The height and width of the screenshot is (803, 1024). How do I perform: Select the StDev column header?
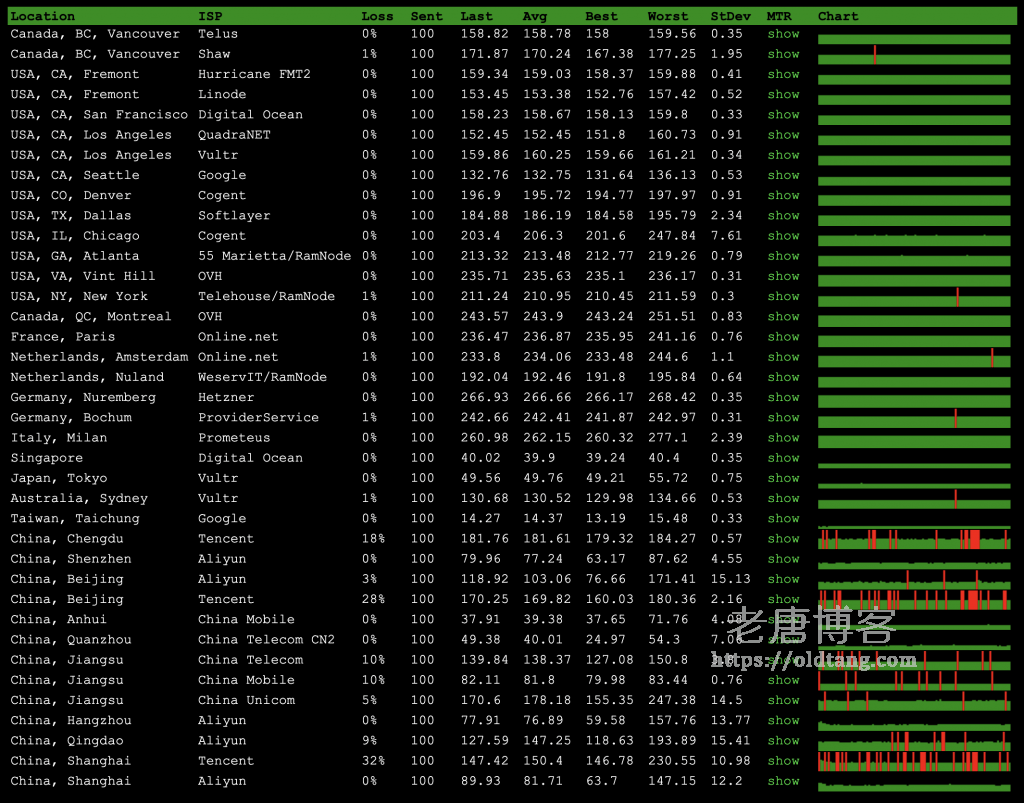727,16
